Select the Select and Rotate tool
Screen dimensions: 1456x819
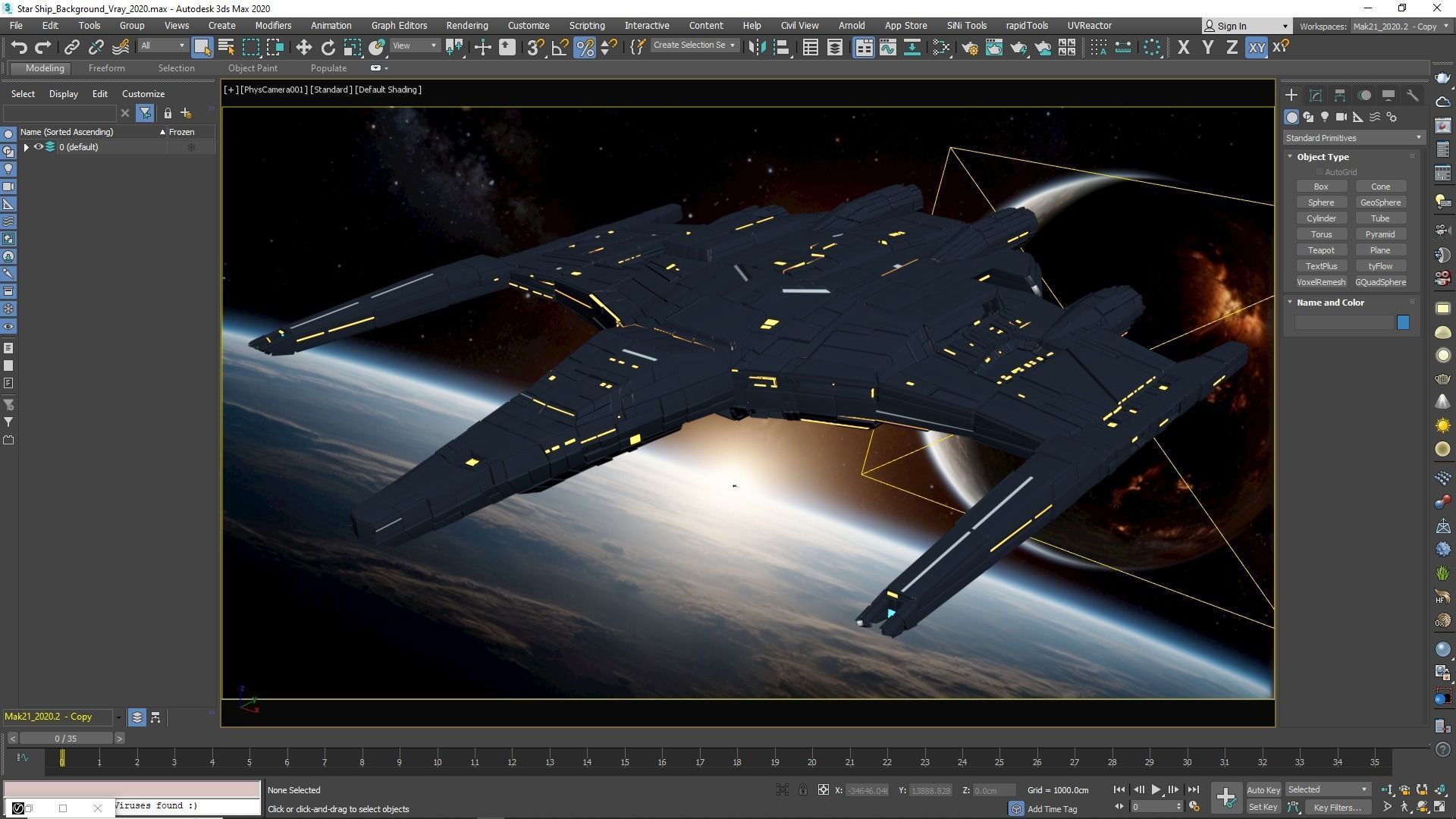(x=328, y=47)
